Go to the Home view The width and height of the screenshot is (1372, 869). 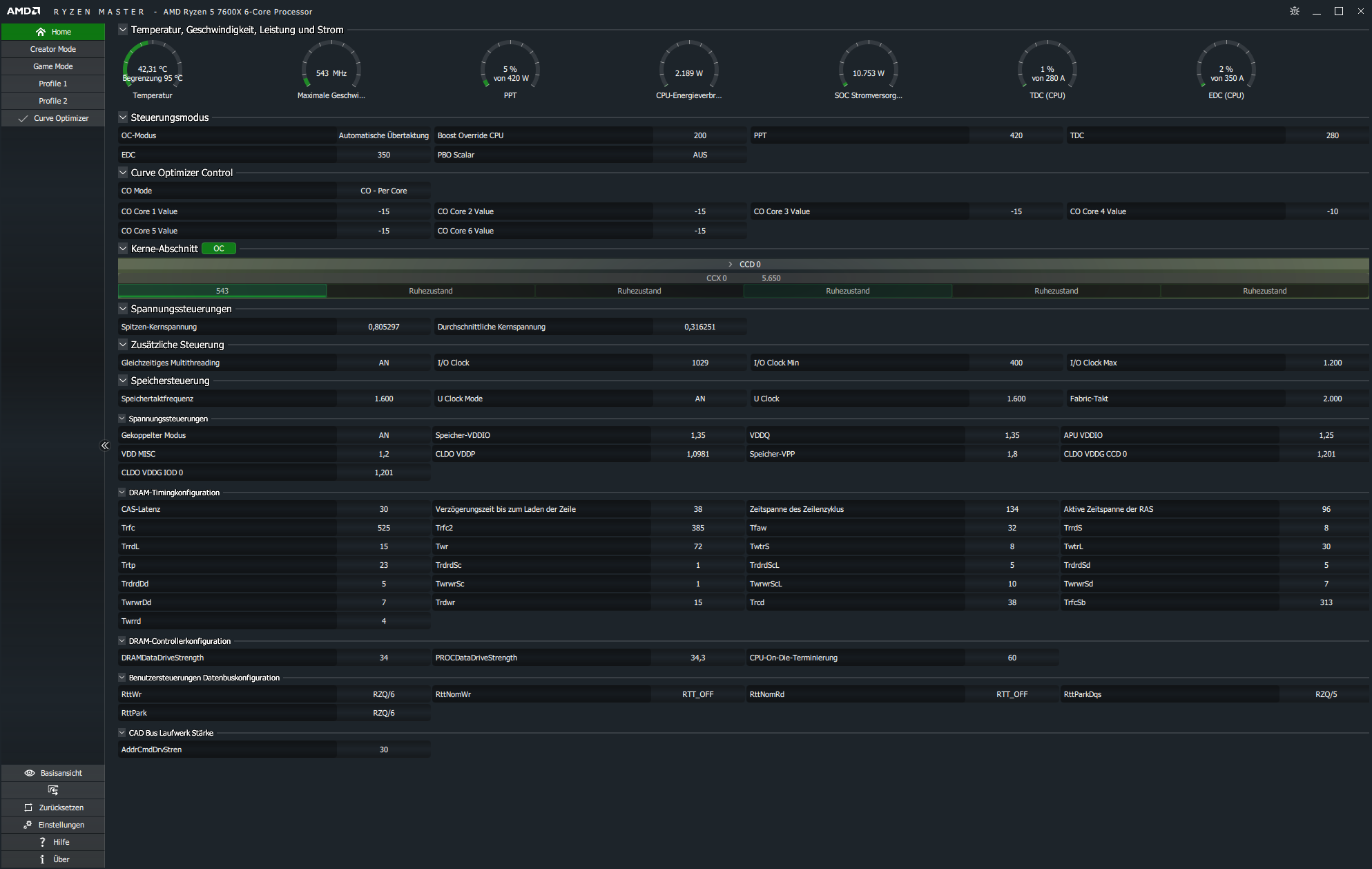[x=53, y=32]
